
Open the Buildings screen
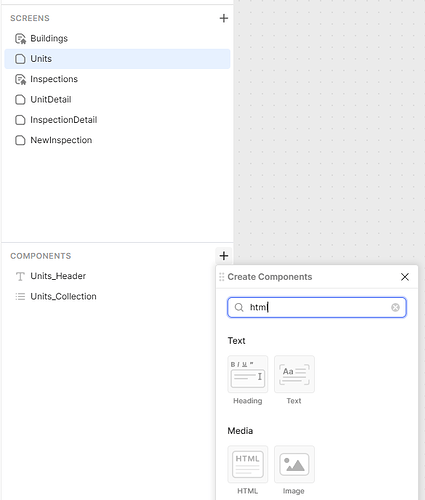[x=117, y=39]
